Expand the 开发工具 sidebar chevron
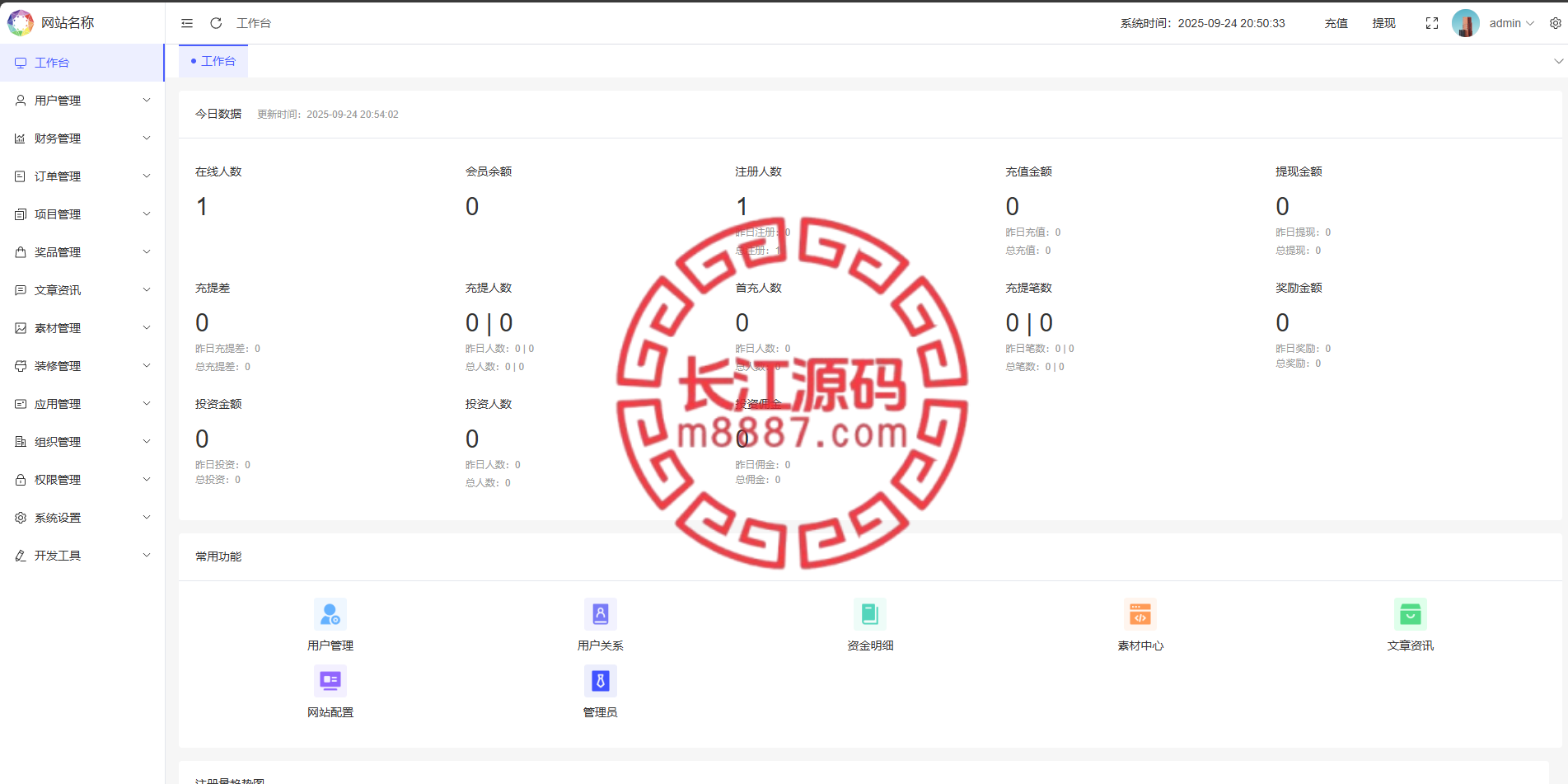The height and width of the screenshot is (784, 1568). pos(147,556)
